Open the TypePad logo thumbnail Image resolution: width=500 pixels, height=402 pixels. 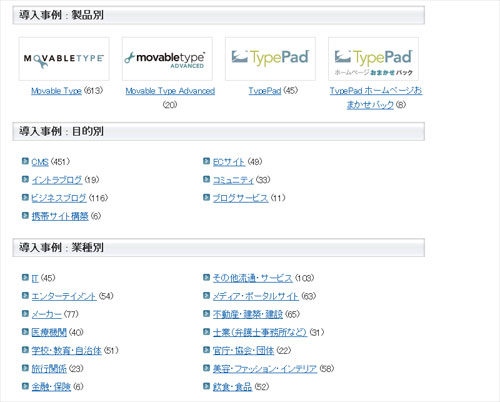point(270,59)
